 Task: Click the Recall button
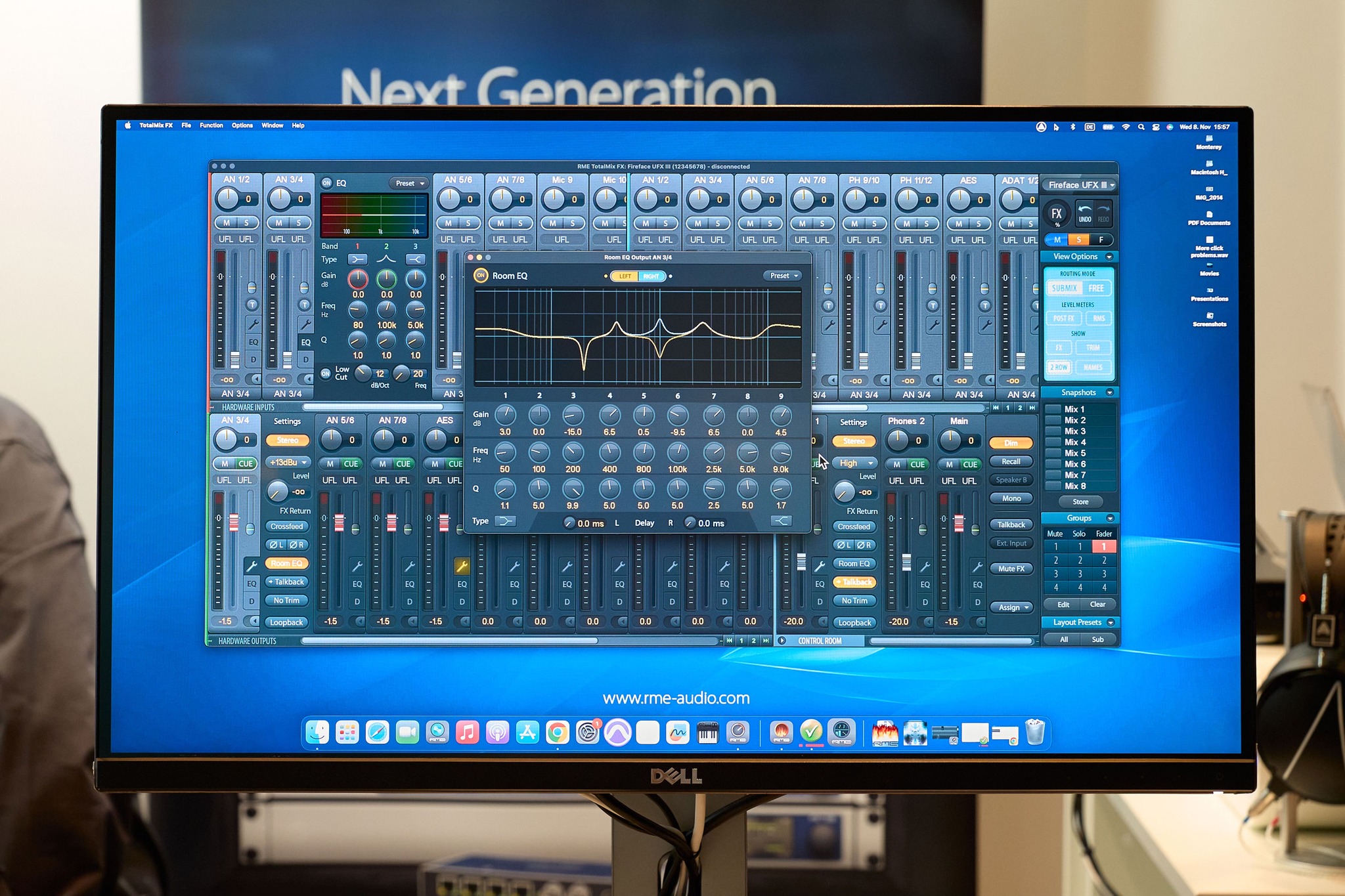(x=1011, y=461)
